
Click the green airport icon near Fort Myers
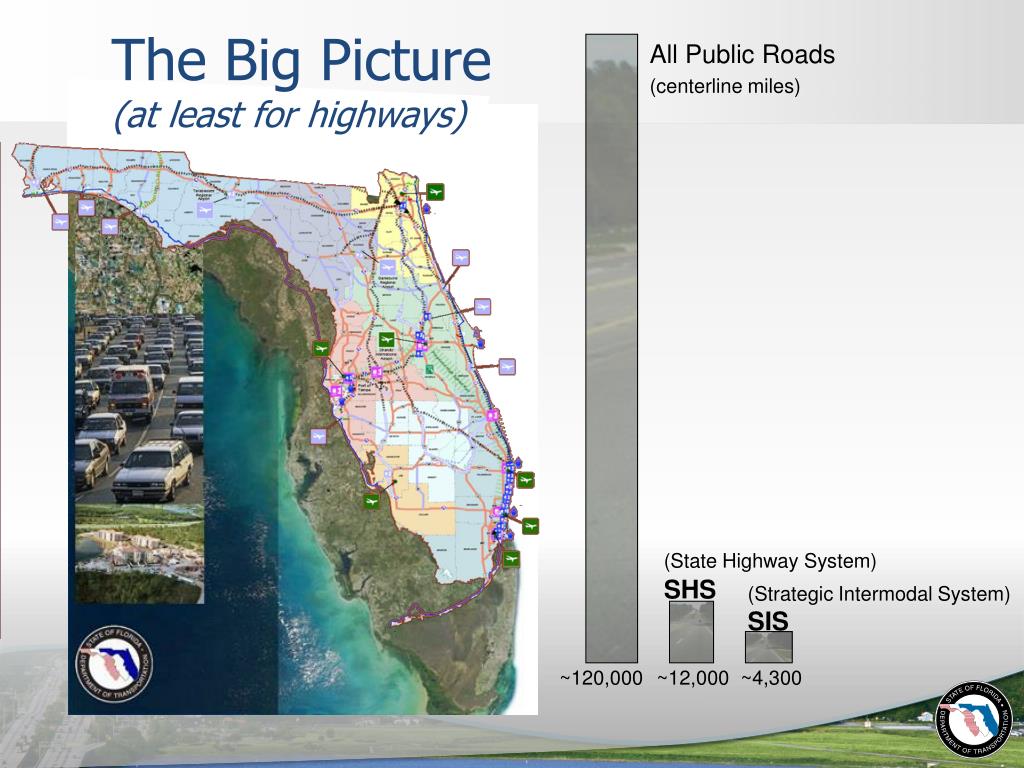pos(372,502)
